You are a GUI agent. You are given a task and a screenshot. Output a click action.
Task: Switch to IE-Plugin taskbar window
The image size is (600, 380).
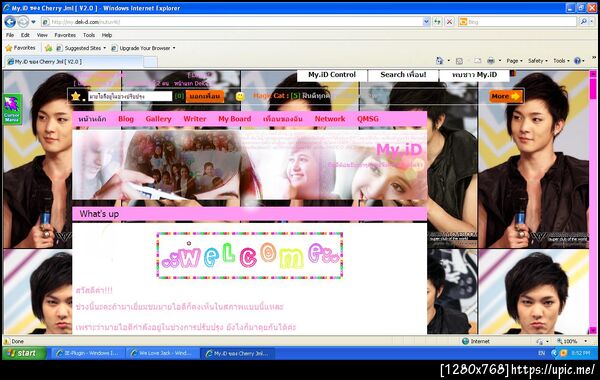coord(88,353)
